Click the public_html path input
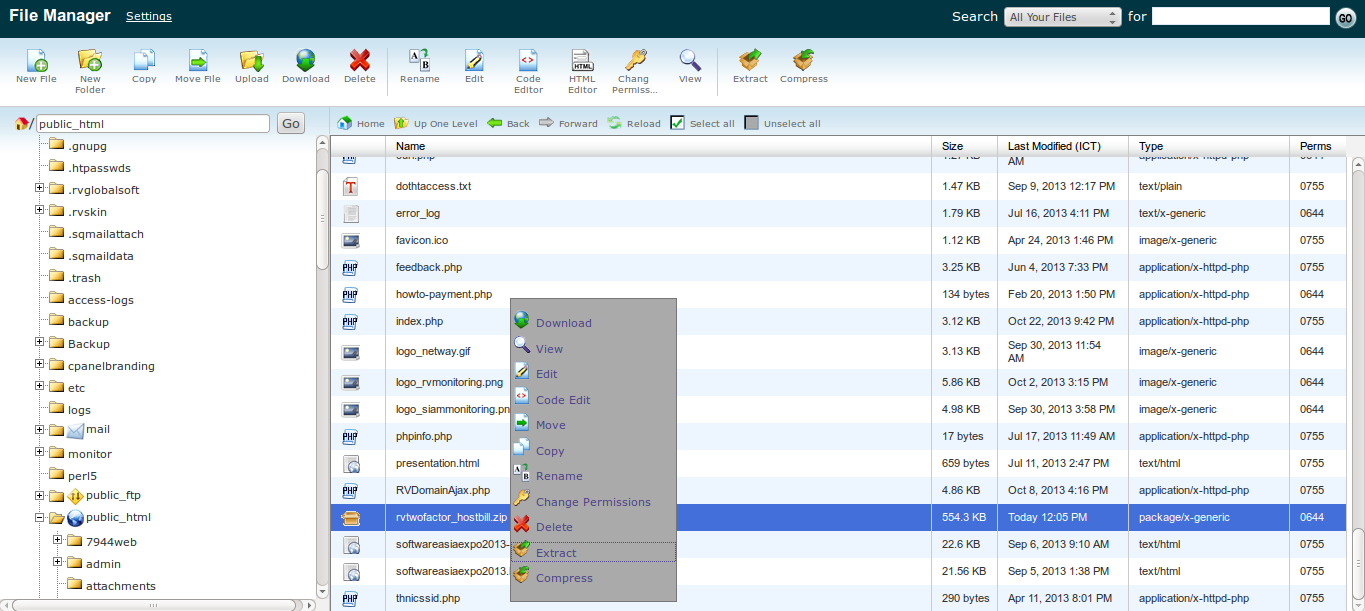This screenshot has width=1365, height=611. [x=153, y=124]
